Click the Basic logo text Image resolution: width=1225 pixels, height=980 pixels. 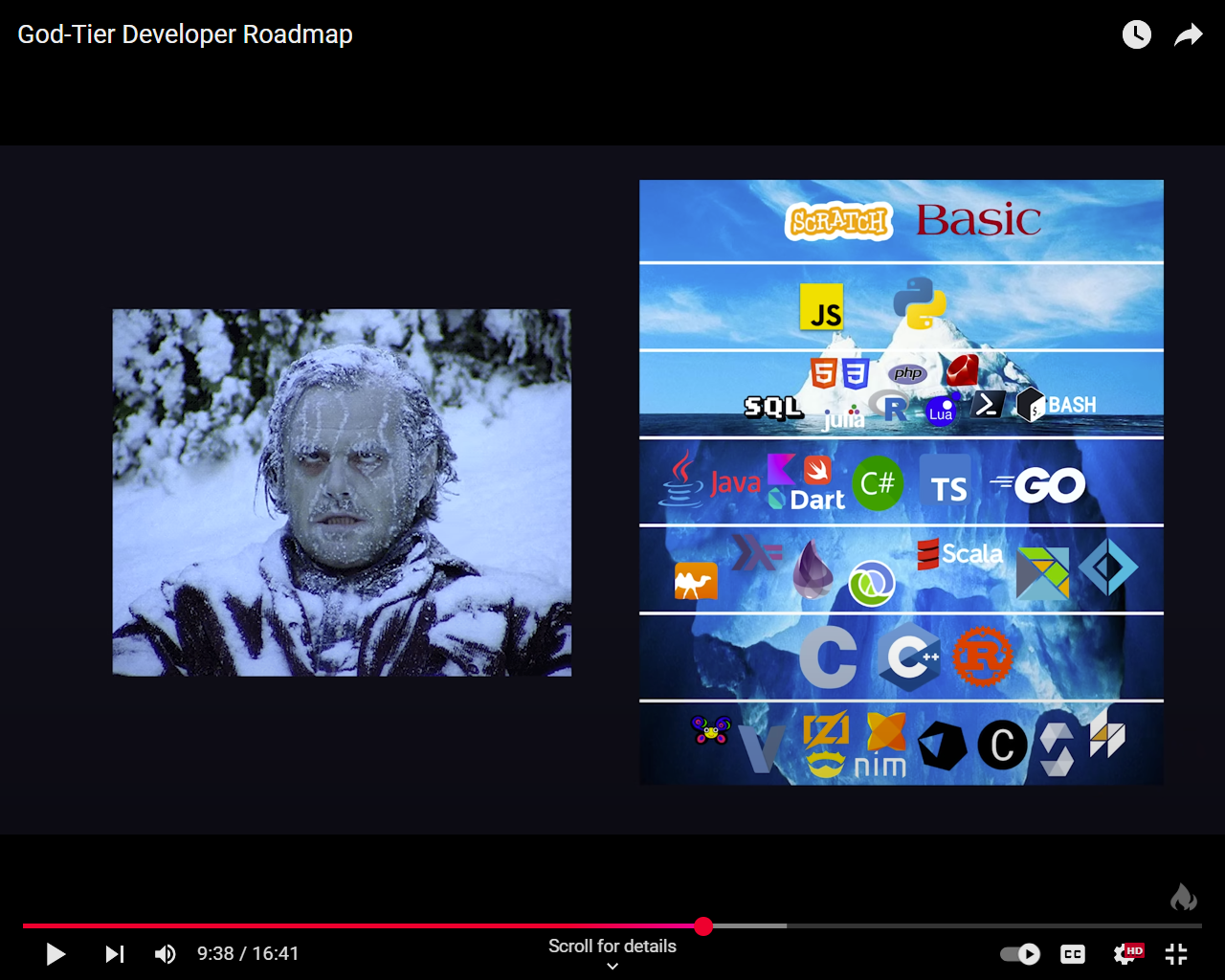pyautogui.click(x=978, y=220)
